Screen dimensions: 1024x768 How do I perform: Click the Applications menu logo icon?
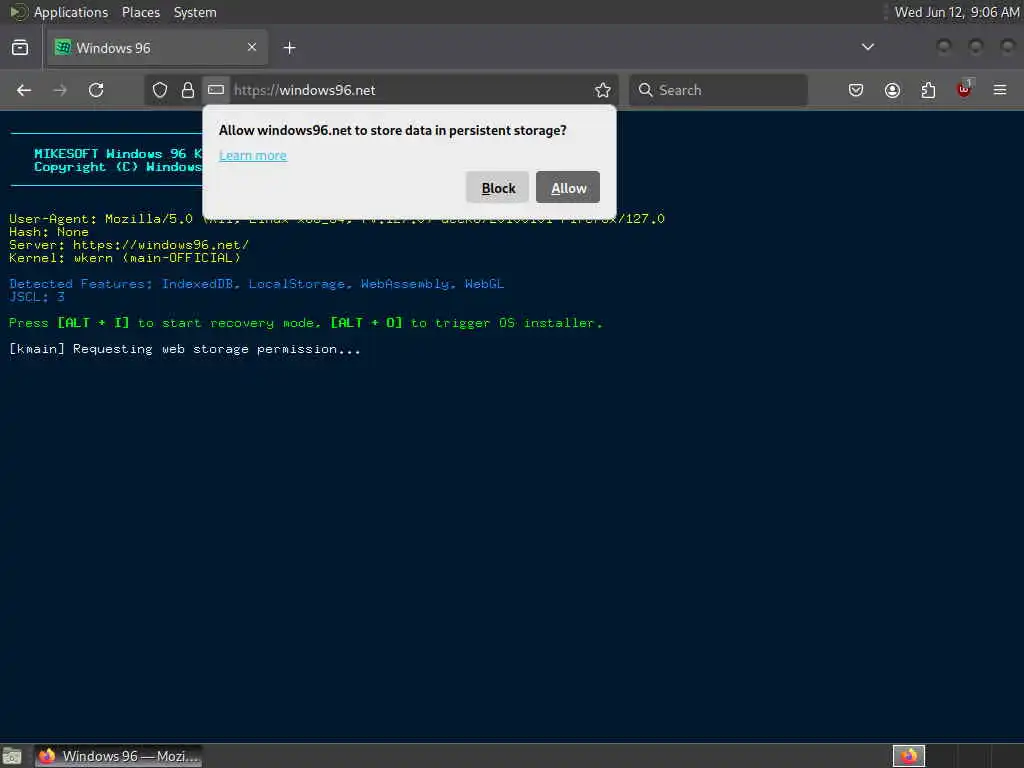click(x=18, y=12)
